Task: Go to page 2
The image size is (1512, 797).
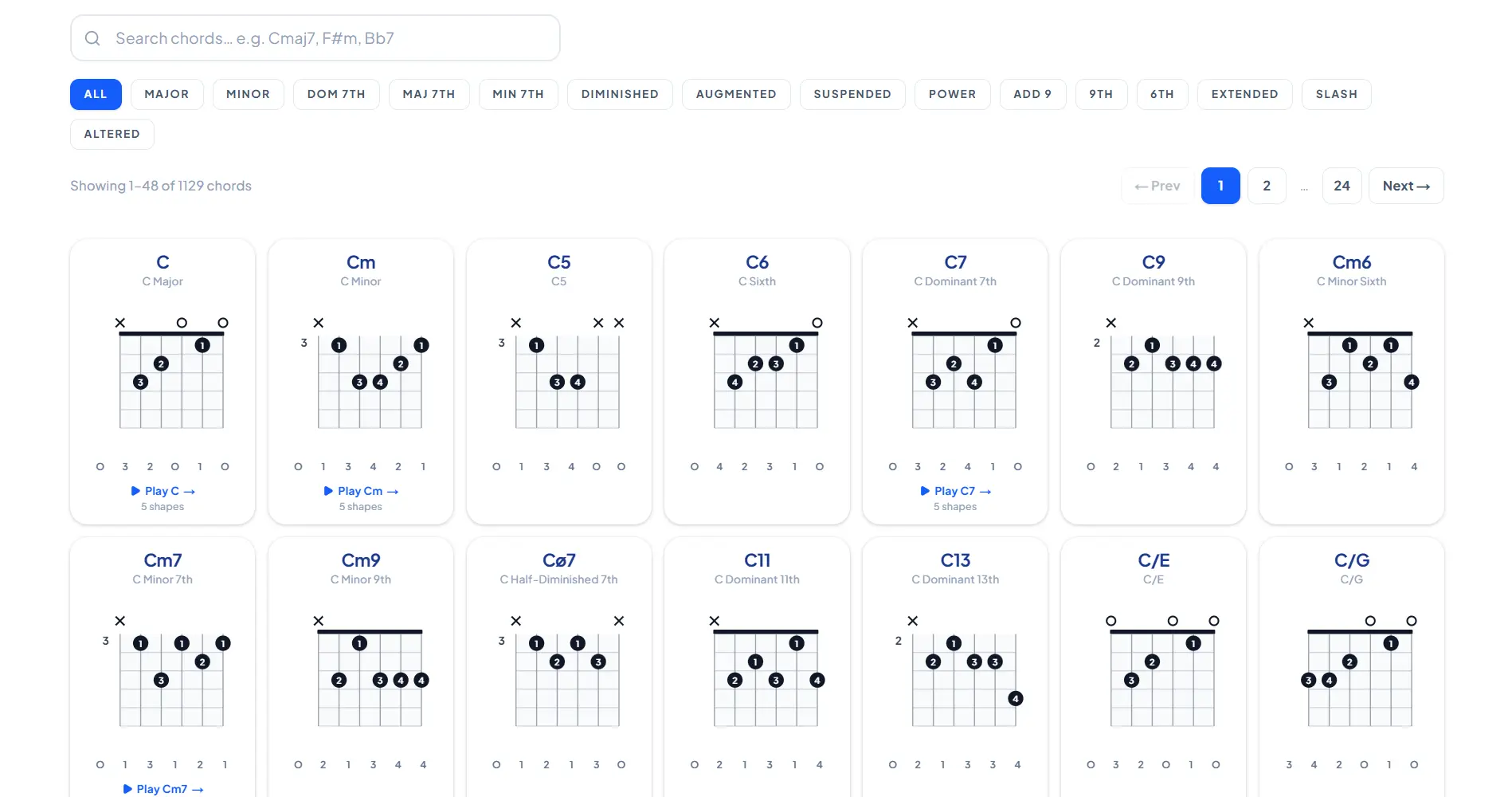Action: point(1267,186)
